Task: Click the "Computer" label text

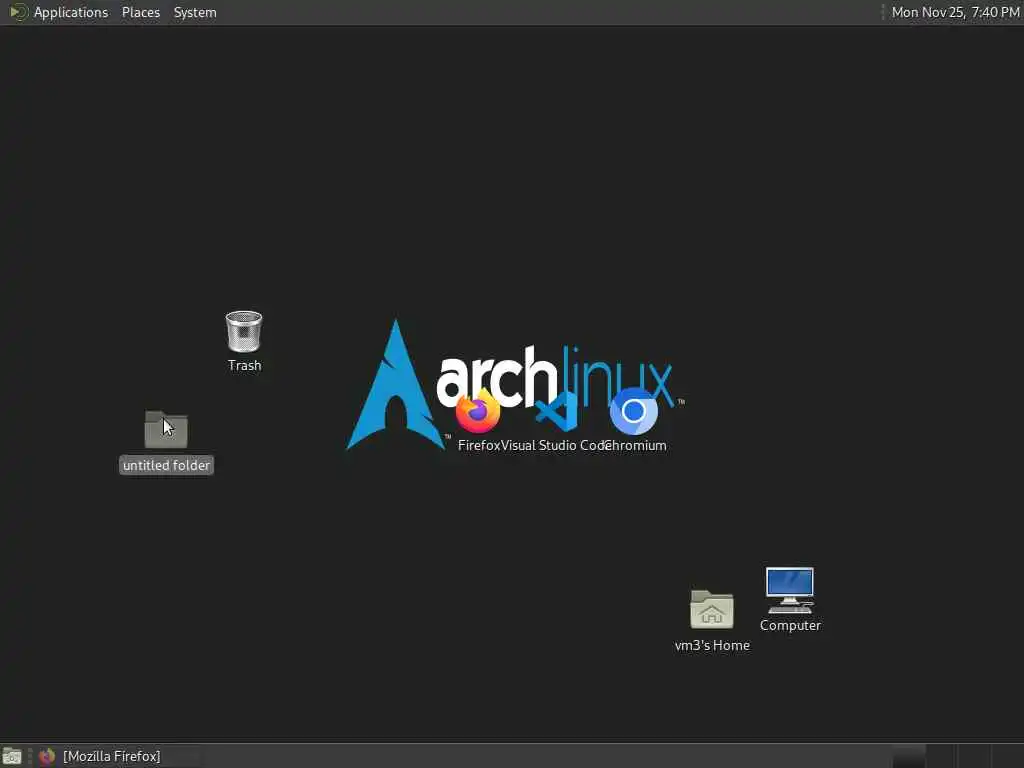Action: [x=790, y=626]
